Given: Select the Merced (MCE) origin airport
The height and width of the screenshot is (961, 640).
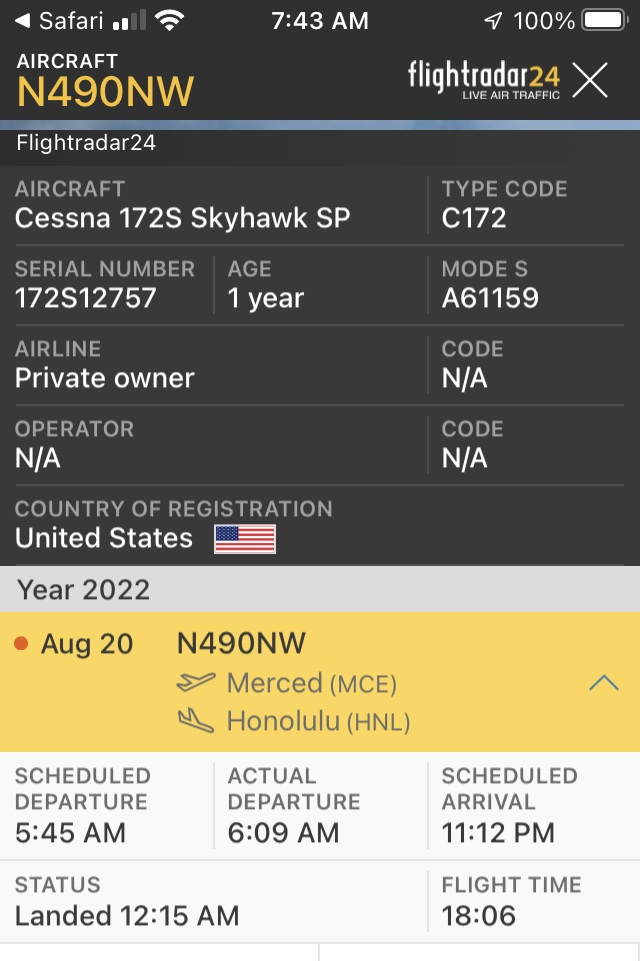Looking at the screenshot, I should pyautogui.click(x=311, y=683).
